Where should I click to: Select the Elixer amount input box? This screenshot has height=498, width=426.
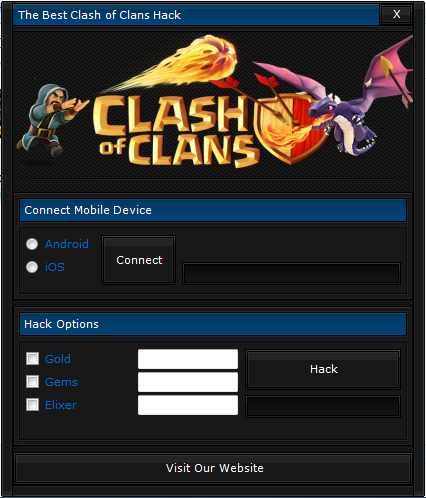pyautogui.click(x=188, y=405)
